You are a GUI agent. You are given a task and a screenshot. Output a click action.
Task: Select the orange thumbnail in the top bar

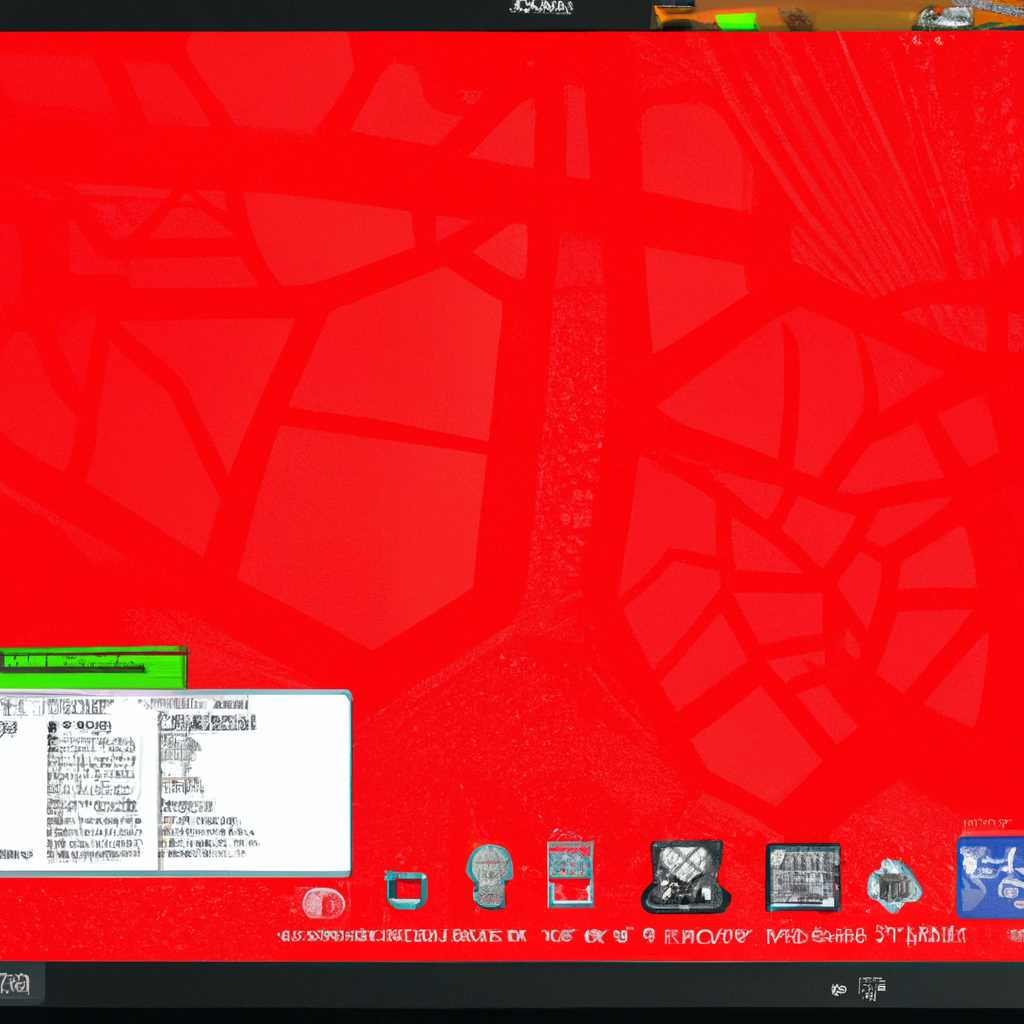tap(837, 15)
